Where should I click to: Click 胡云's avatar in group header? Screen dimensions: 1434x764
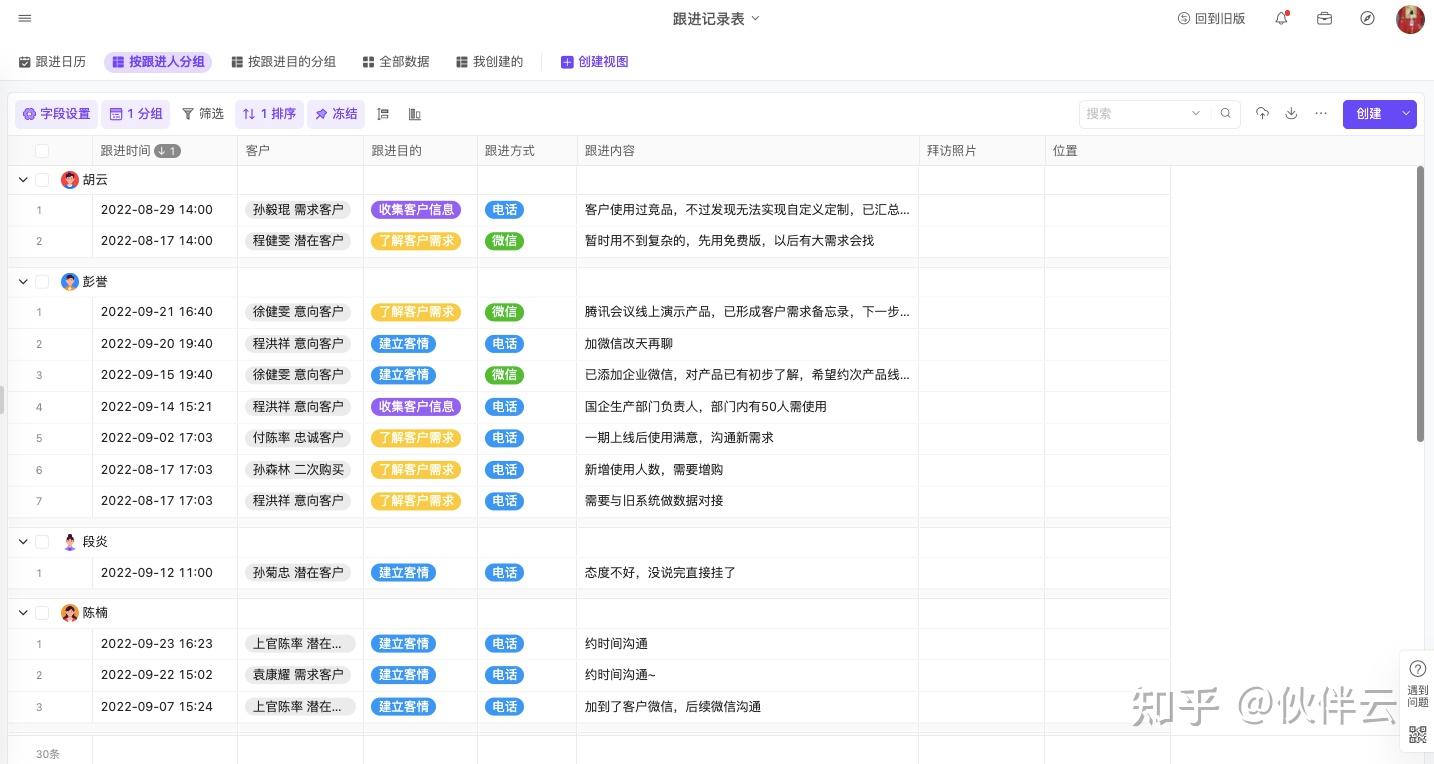(x=70, y=180)
